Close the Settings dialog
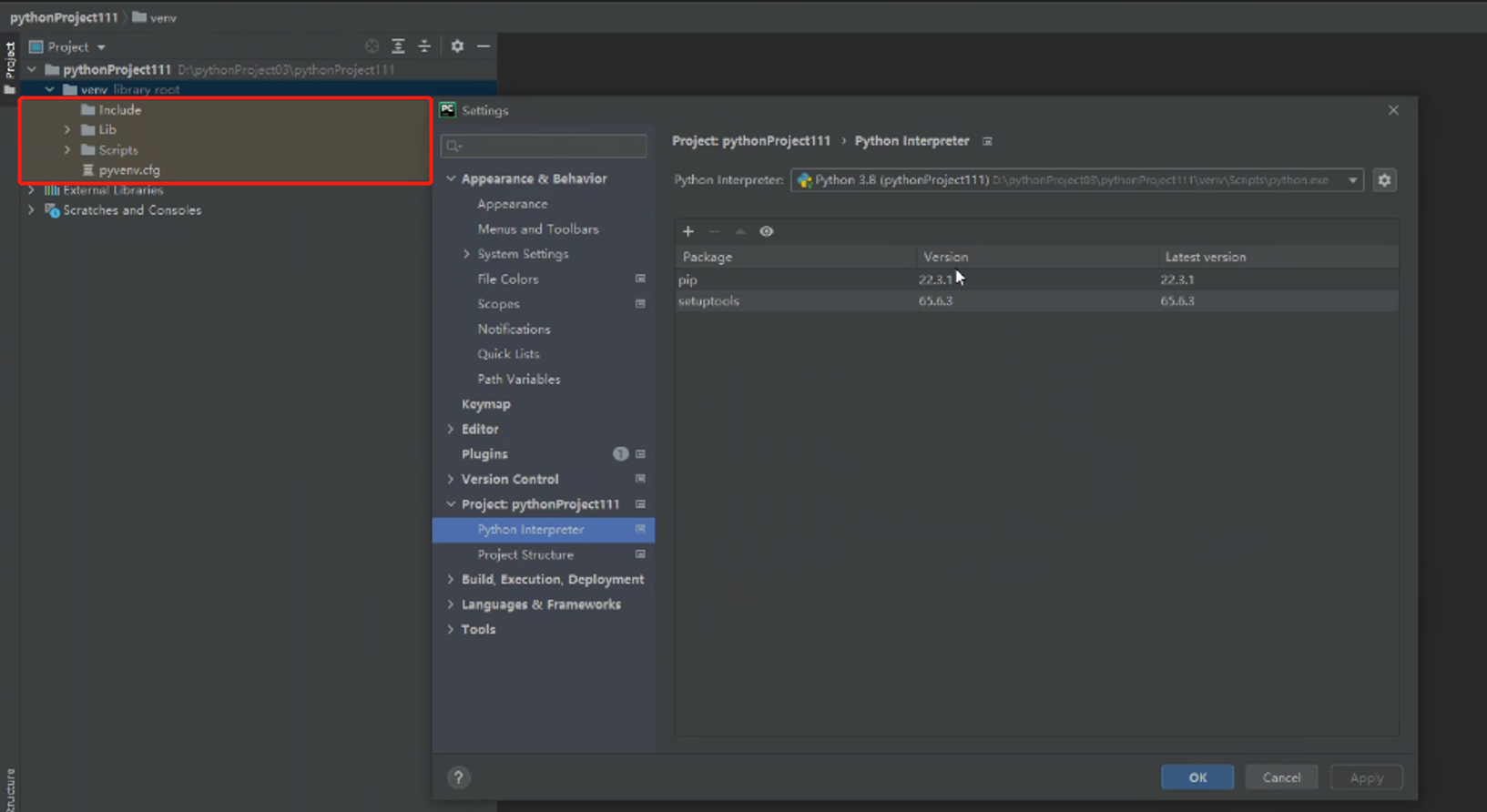1487x812 pixels. coord(1393,110)
